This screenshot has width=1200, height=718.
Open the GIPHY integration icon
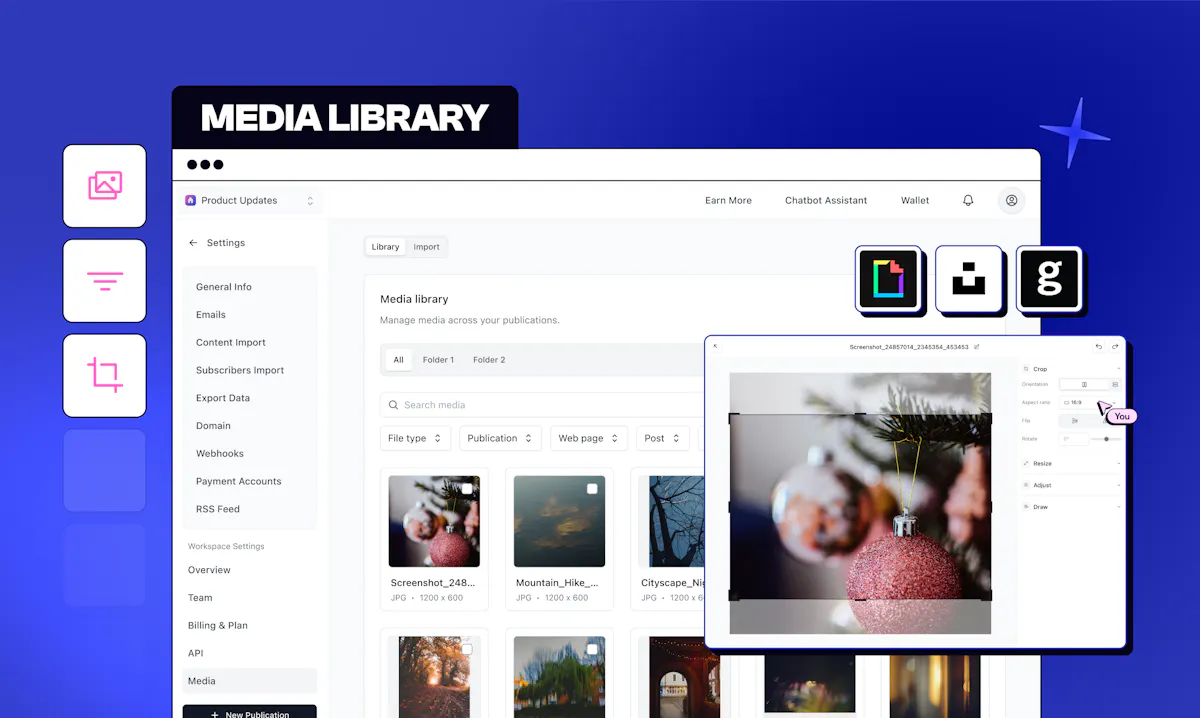(x=888, y=278)
